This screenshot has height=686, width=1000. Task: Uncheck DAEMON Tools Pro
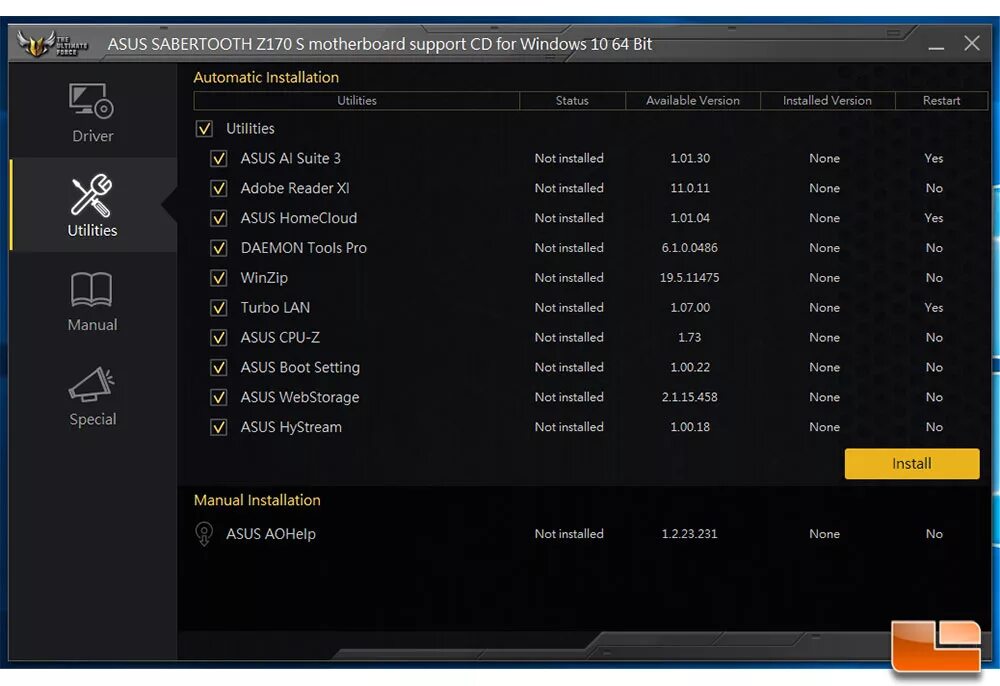pos(219,248)
